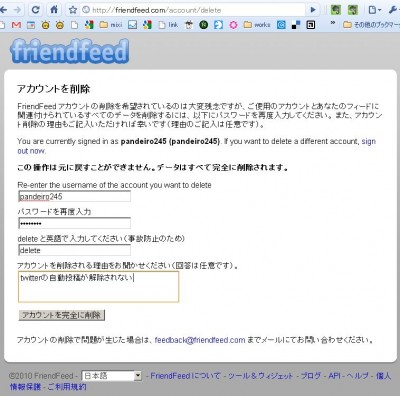Open the blue swirl bookmark after works

click(x=281, y=25)
